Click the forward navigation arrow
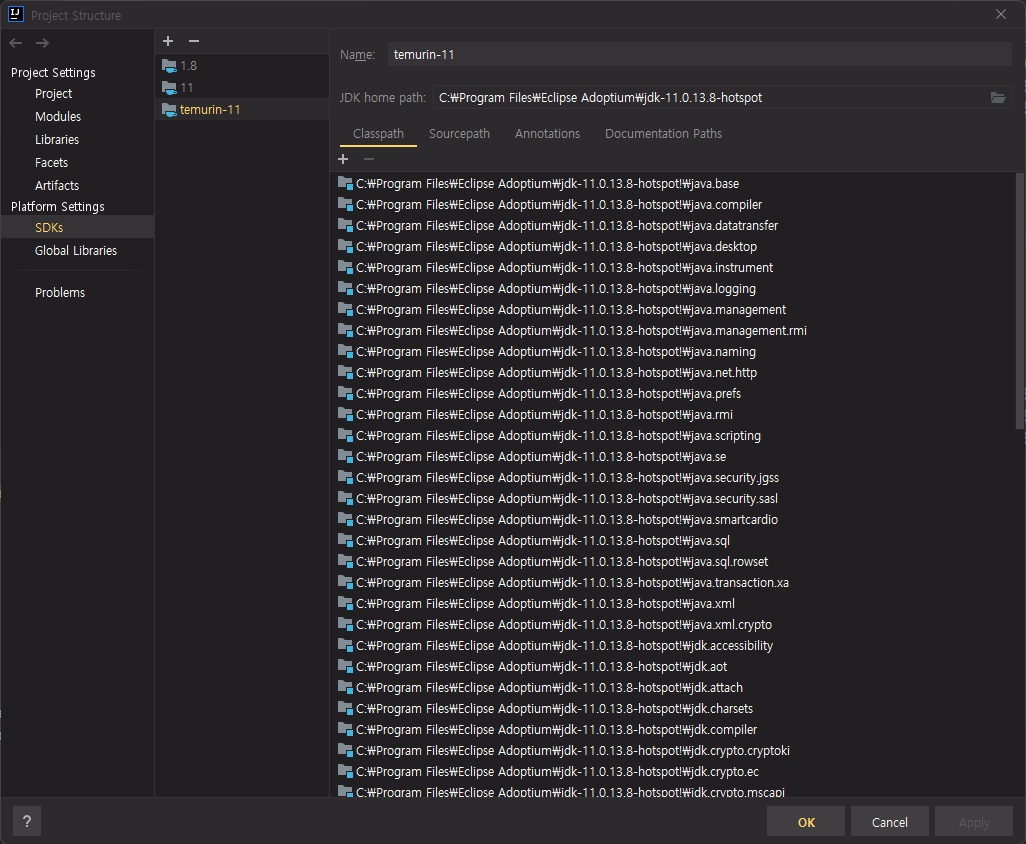Viewport: 1026px width, 844px height. point(43,43)
